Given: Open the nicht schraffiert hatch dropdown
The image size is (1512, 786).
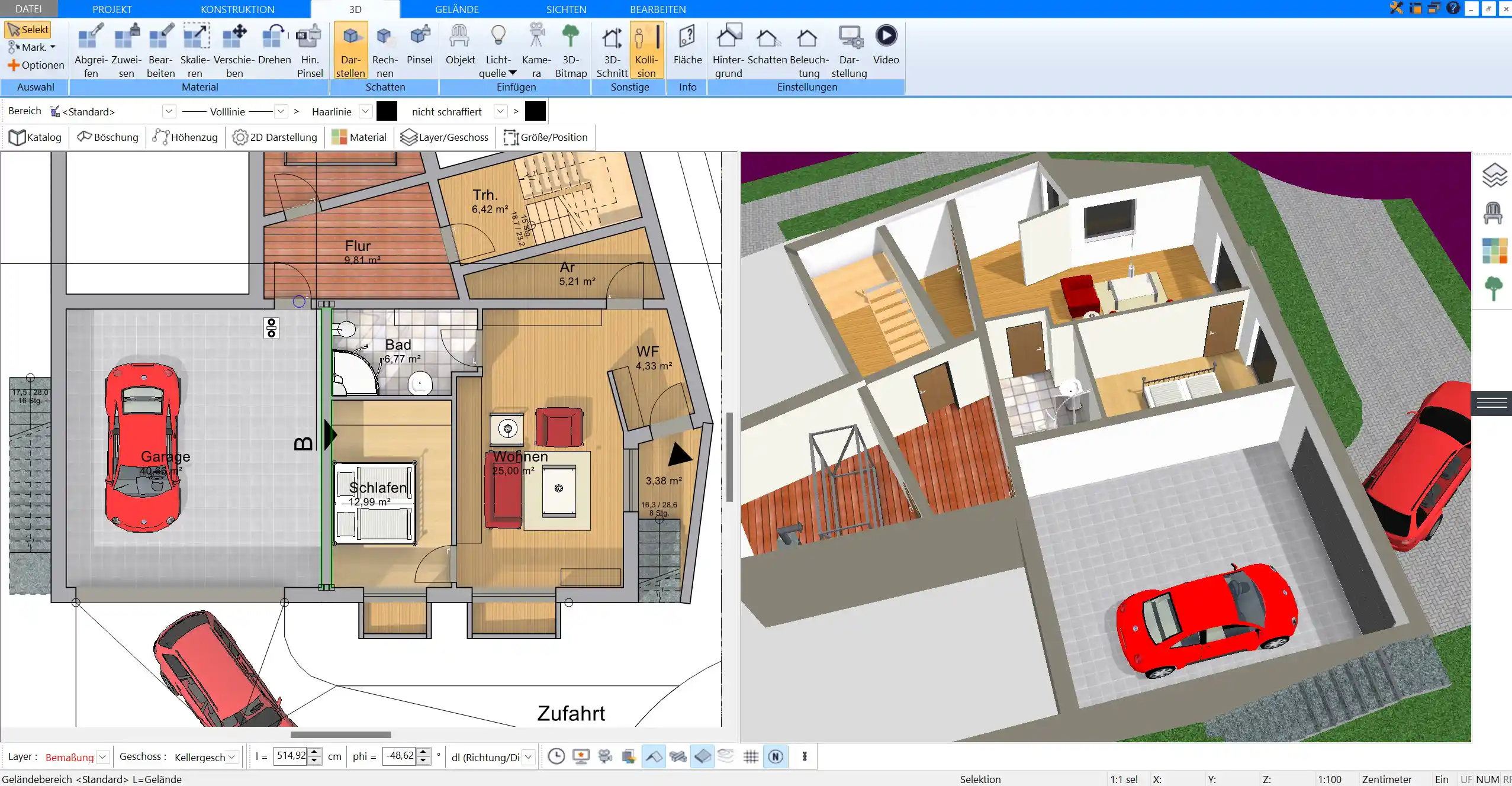Looking at the screenshot, I should pyautogui.click(x=501, y=111).
